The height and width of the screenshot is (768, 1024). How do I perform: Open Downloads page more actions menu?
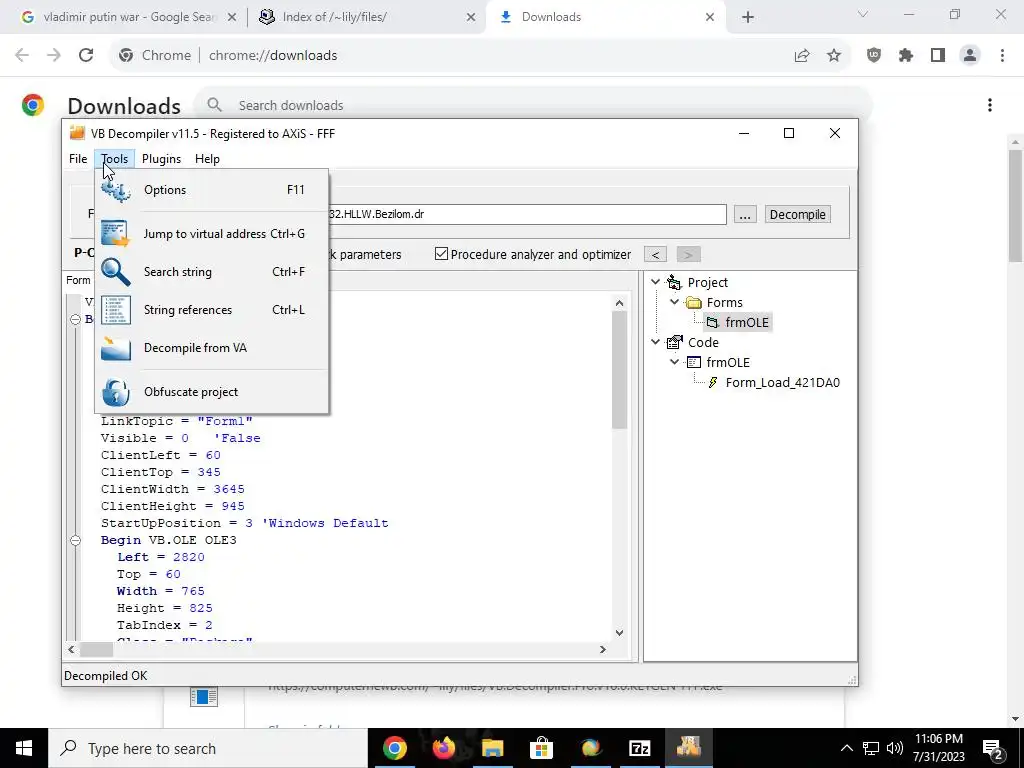click(990, 105)
